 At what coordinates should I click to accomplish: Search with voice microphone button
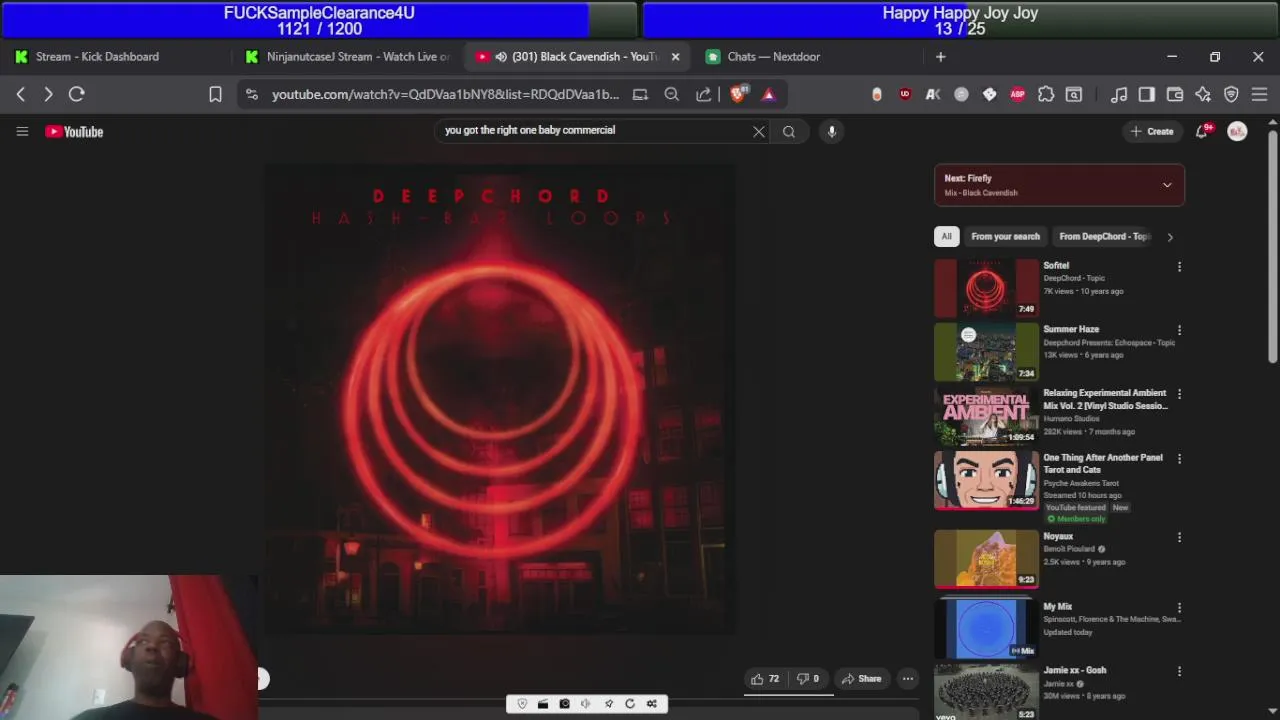(x=831, y=131)
